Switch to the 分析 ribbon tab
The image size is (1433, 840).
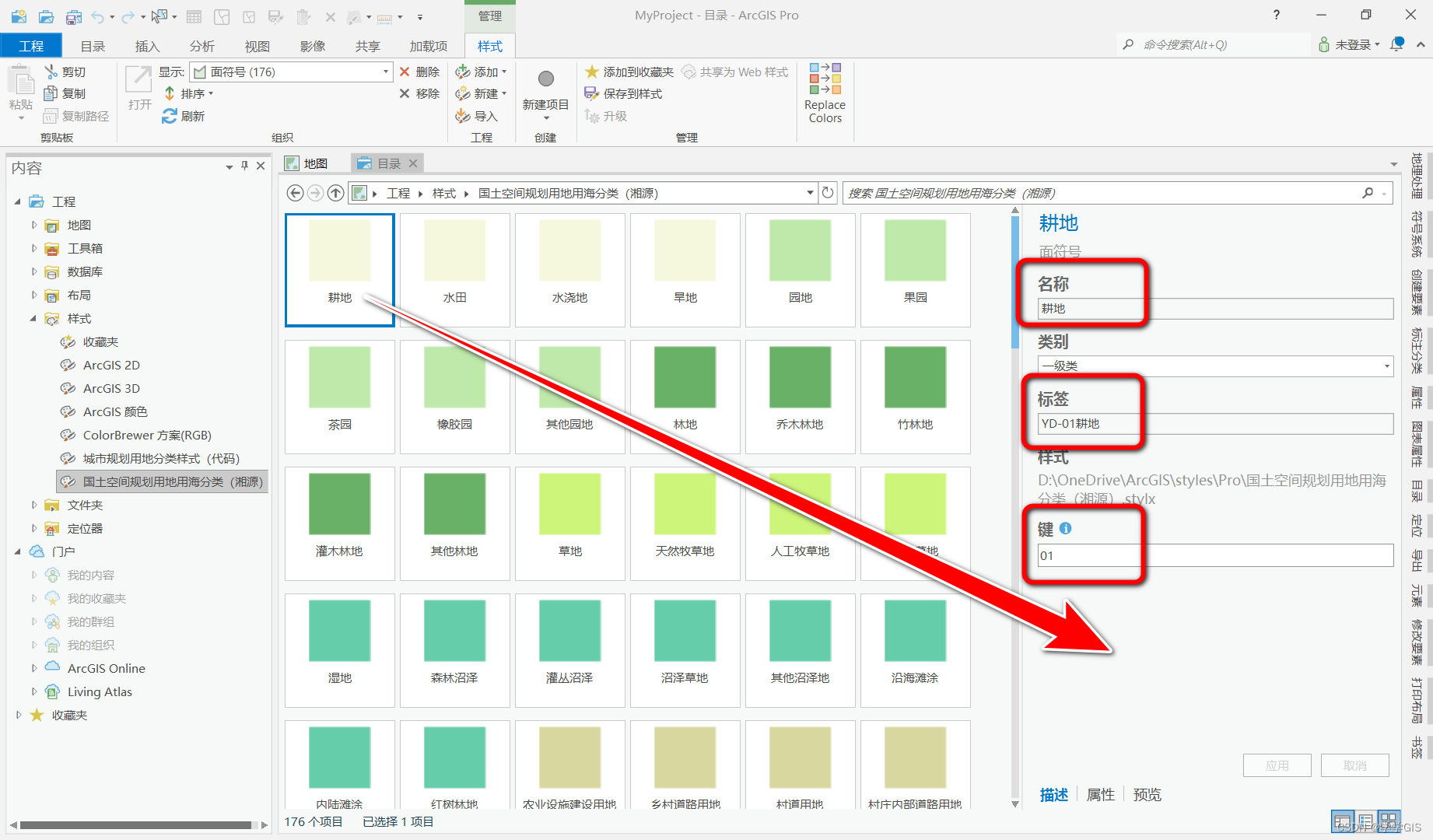pyautogui.click(x=201, y=46)
